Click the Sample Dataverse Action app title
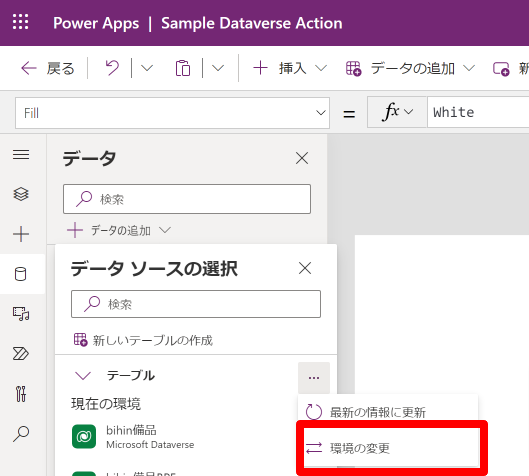This screenshot has height=476, width=529. pyautogui.click(x=252, y=23)
